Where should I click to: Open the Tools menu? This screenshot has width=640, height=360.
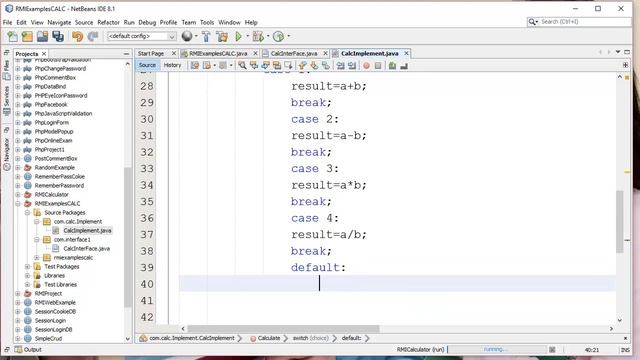[x=207, y=22]
